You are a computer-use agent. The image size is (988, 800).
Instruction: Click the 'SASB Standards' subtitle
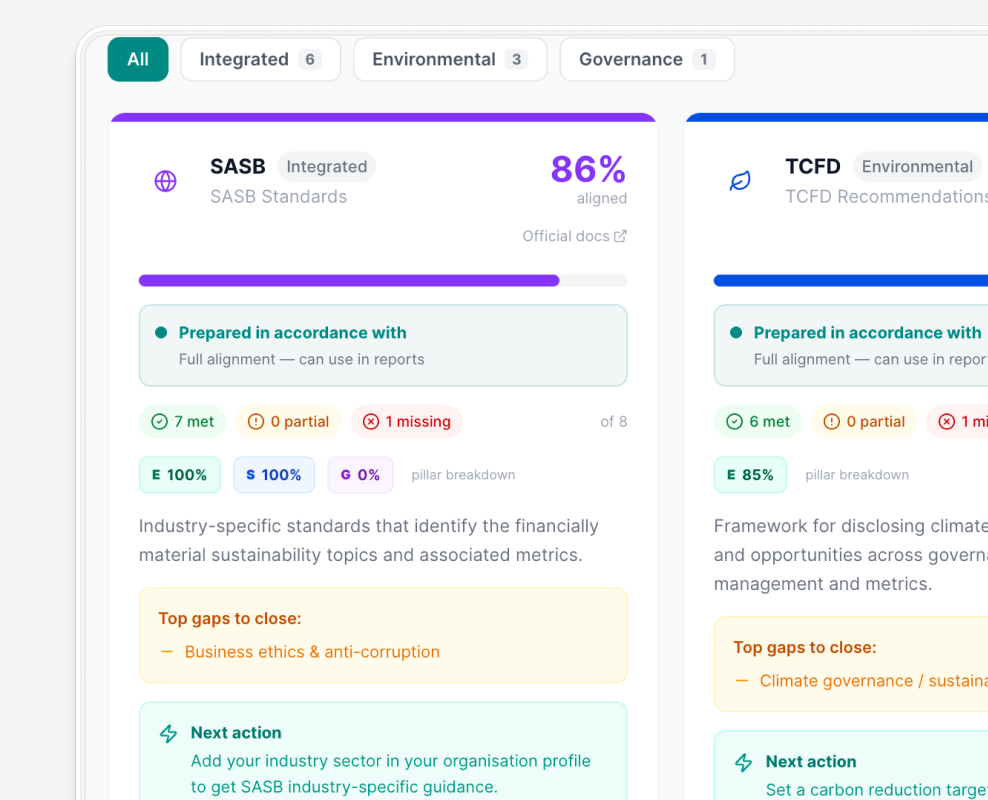[279, 197]
